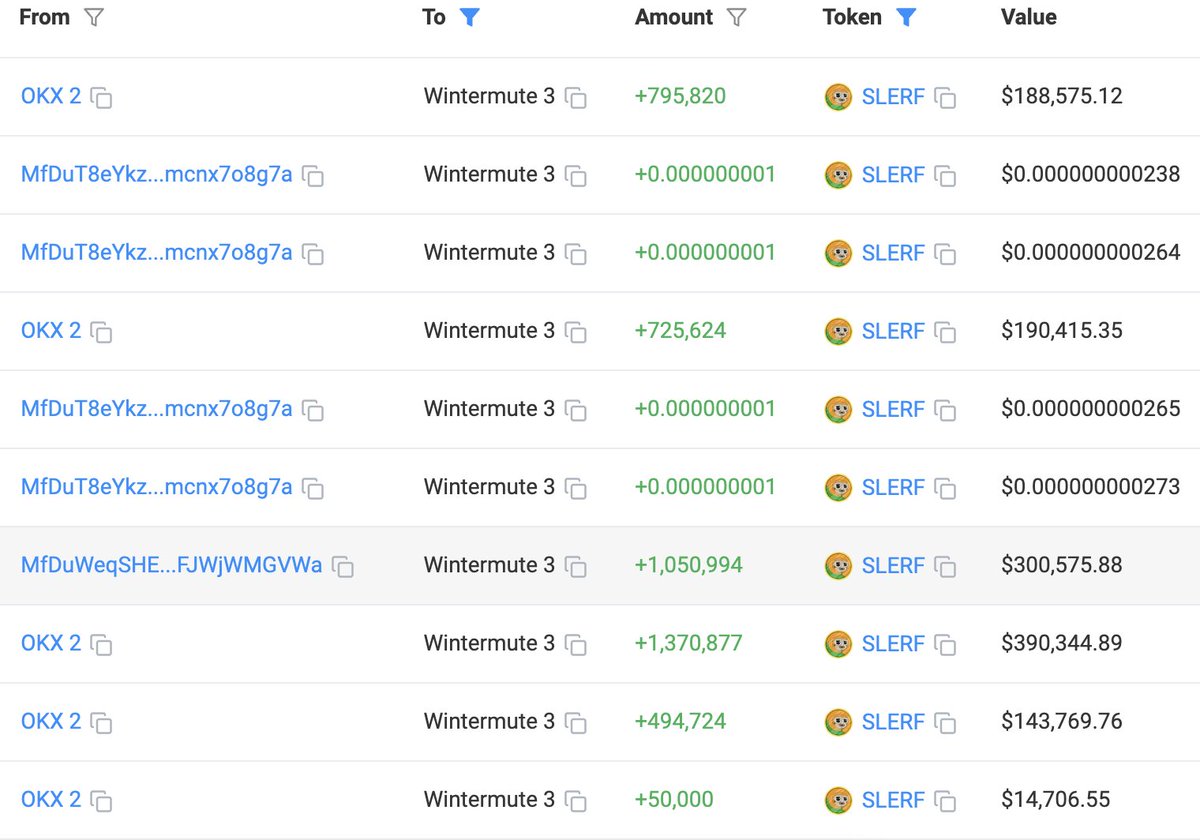Copy SLERF token address in the $390,344.89 row

point(945,644)
